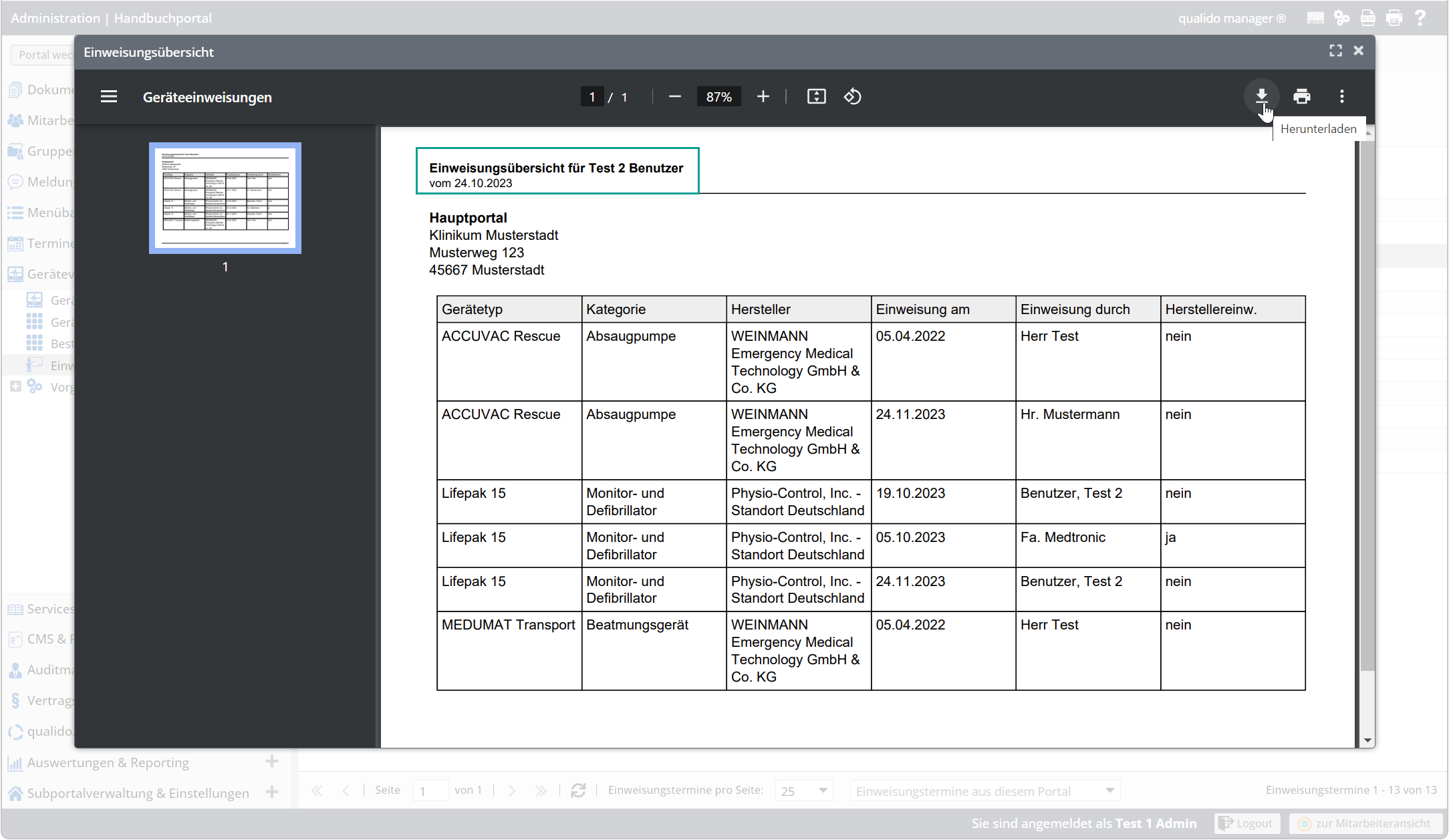The width and height of the screenshot is (1449, 840).
Task: Click the printer icon in top header
Action: pos(1394,18)
